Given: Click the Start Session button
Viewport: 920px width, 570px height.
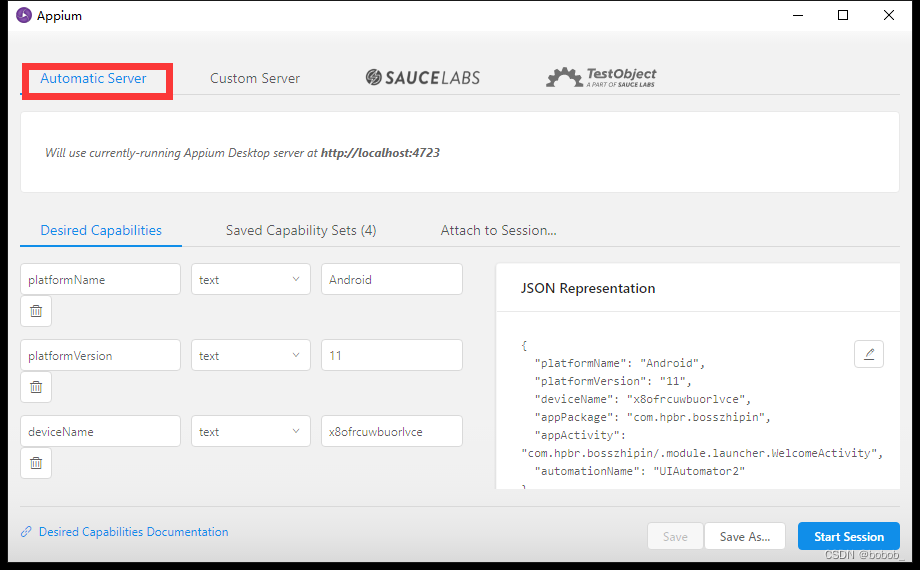Looking at the screenshot, I should pyautogui.click(x=848, y=537).
